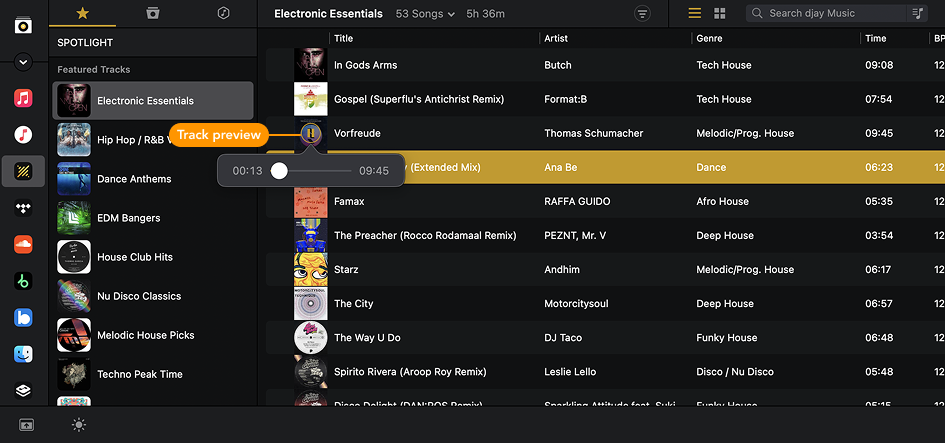This screenshot has width=945, height=443.
Task: Select Electronic Essentials playlist
Action: 153,101
